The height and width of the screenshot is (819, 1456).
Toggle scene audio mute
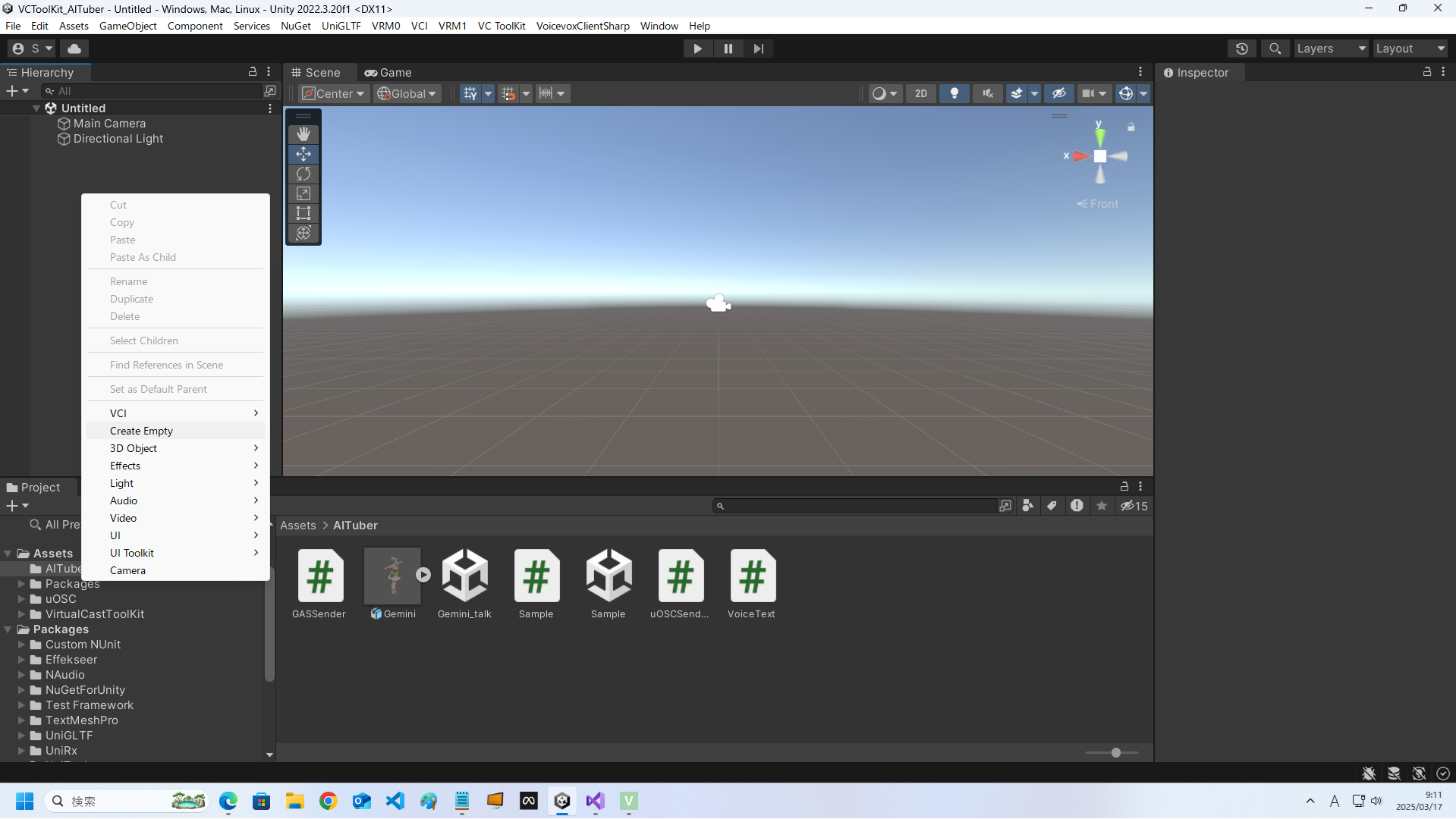(x=988, y=93)
